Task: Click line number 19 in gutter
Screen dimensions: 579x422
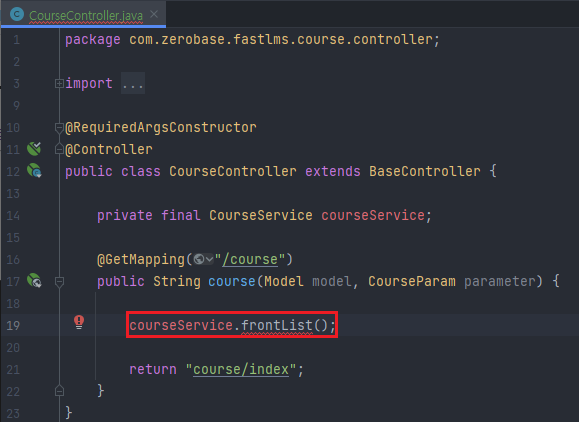Action: (13, 326)
